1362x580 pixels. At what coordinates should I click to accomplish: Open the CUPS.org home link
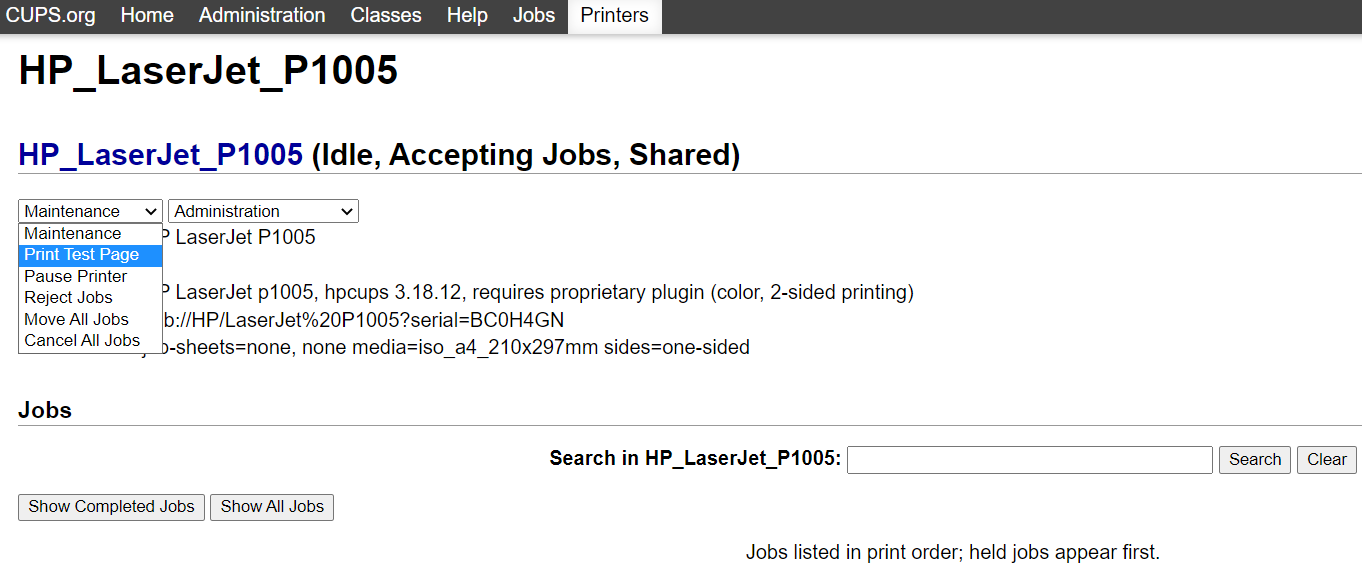(51, 16)
